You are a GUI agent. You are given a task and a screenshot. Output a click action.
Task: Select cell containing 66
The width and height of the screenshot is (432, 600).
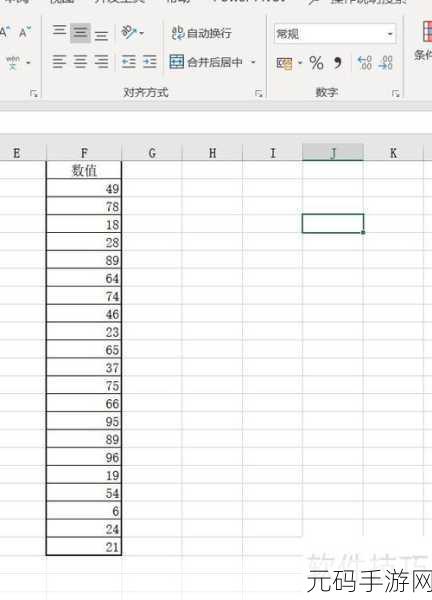(x=84, y=403)
